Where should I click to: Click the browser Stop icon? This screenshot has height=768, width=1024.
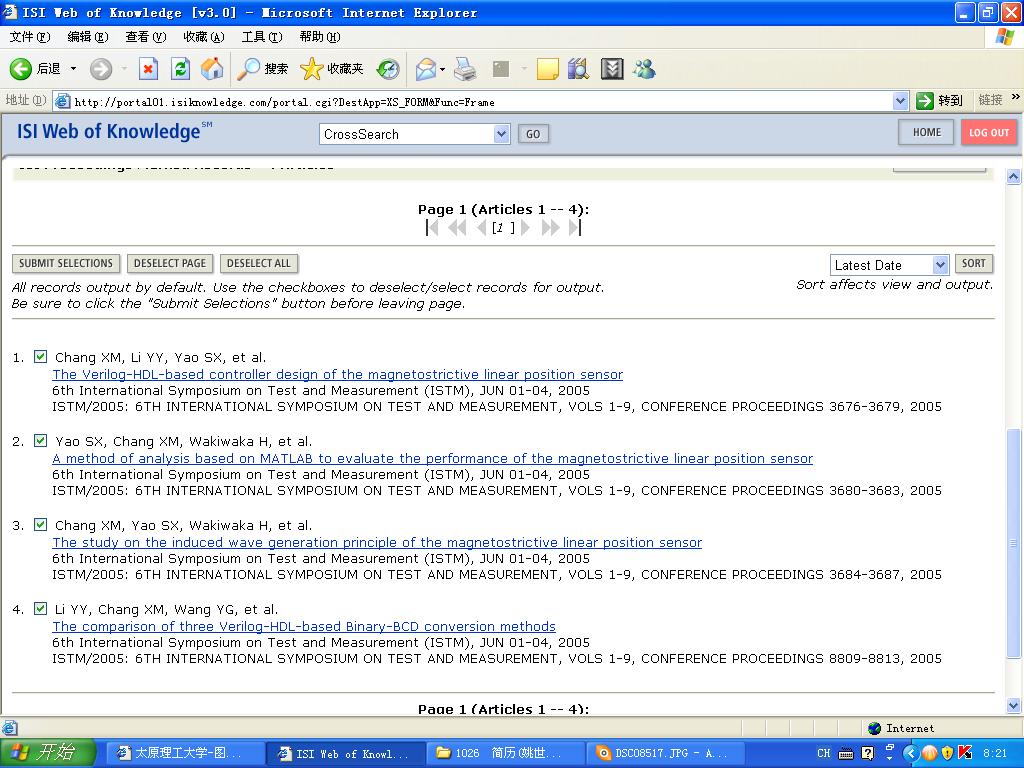[x=148, y=69]
